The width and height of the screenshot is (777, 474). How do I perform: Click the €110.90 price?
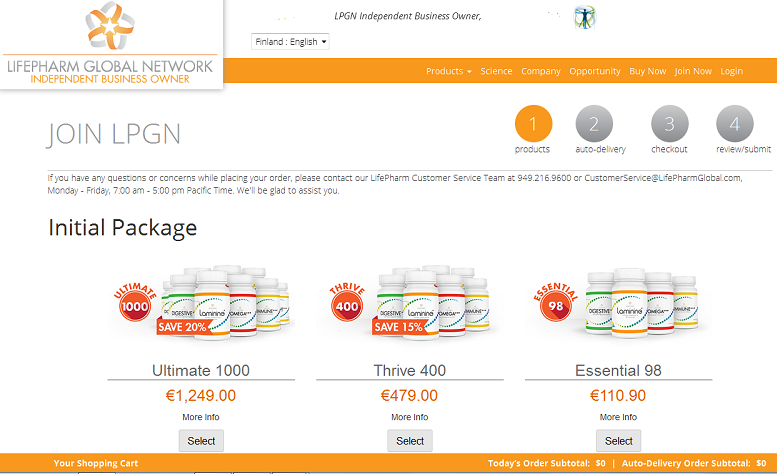618,396
